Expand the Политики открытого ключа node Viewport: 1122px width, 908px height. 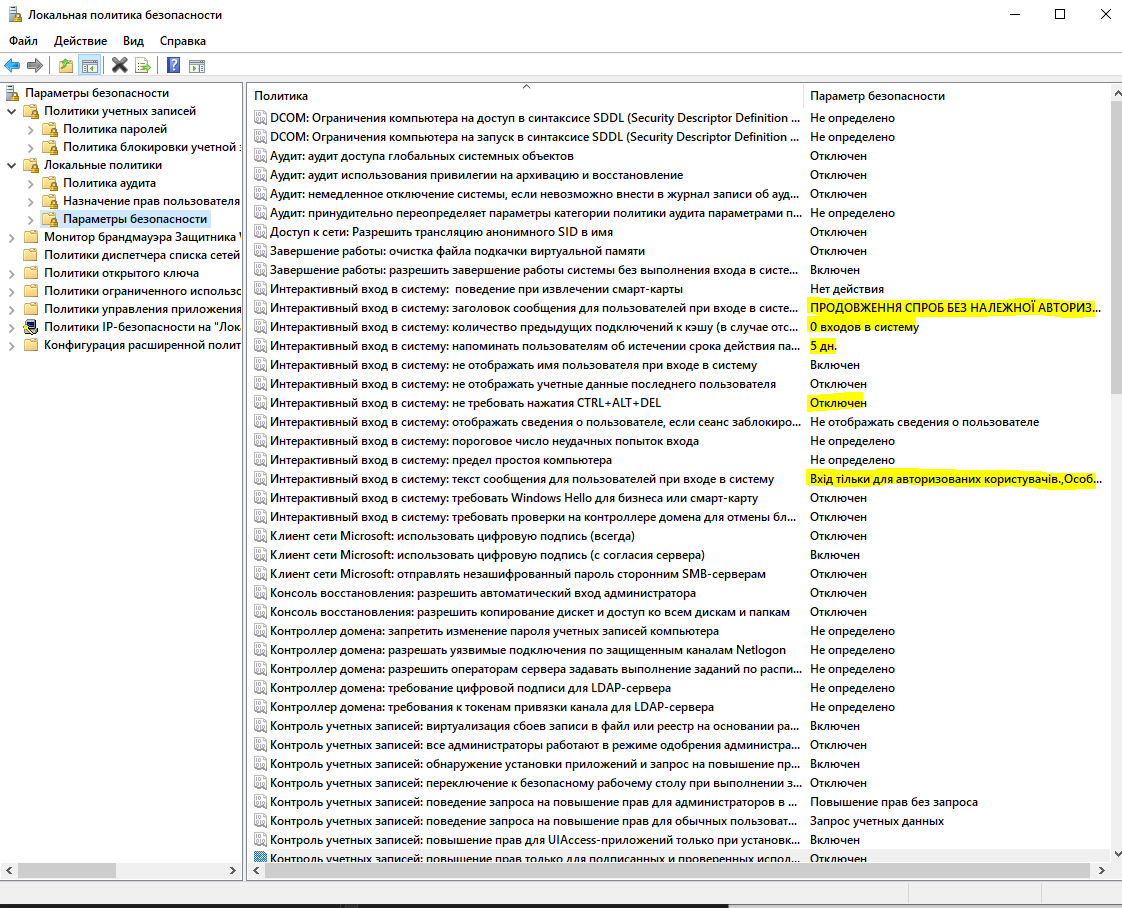tap(11, 273)
